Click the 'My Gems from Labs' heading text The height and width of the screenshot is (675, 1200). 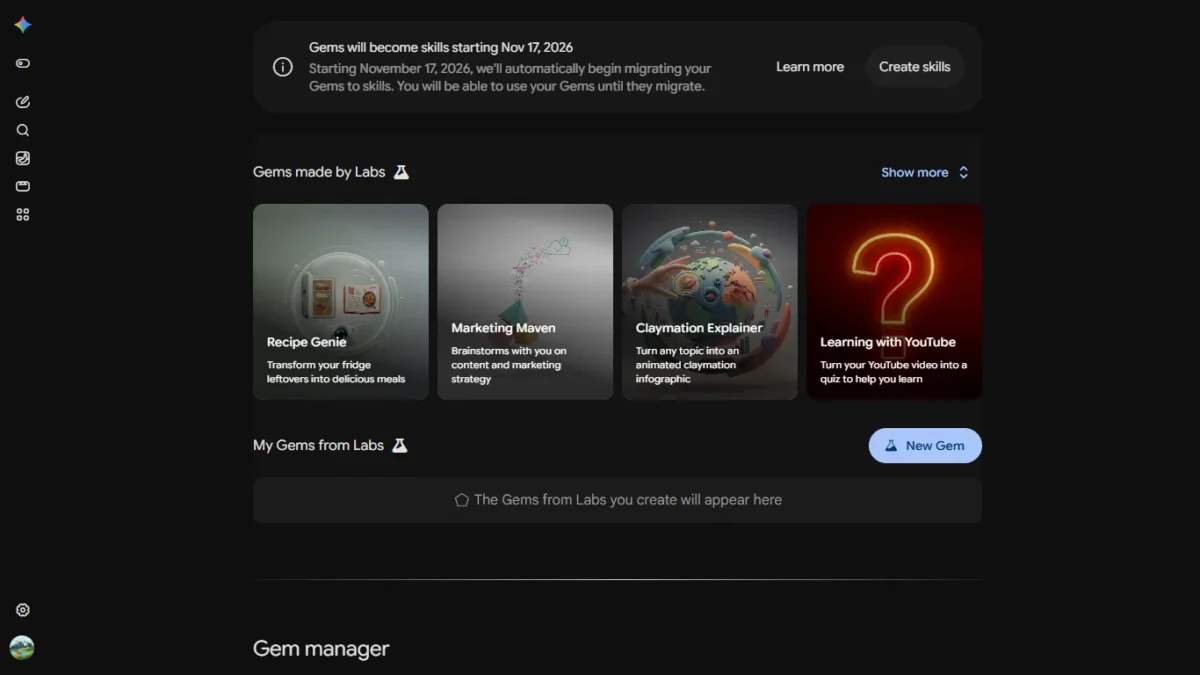tap(318, 445)
